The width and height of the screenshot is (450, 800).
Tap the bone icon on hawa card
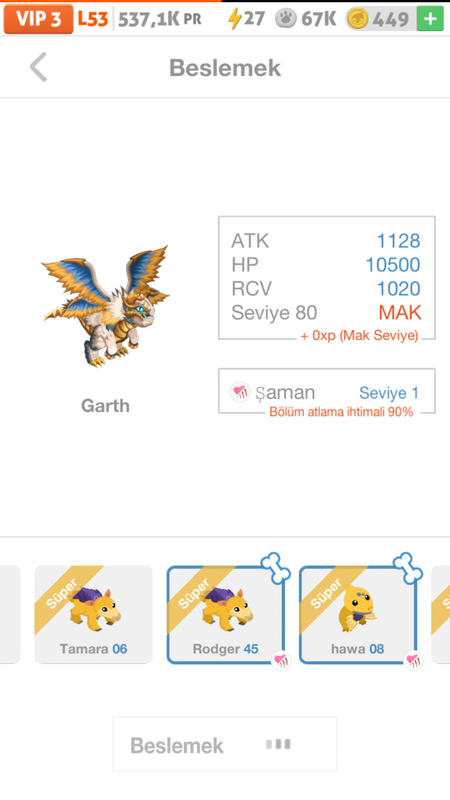(x=408, y=568)
